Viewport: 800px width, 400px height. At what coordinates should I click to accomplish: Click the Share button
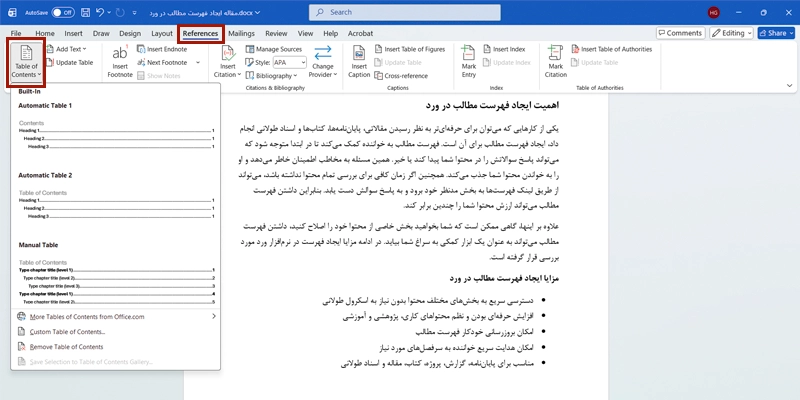pyautogui.click(x=776, y=33)
